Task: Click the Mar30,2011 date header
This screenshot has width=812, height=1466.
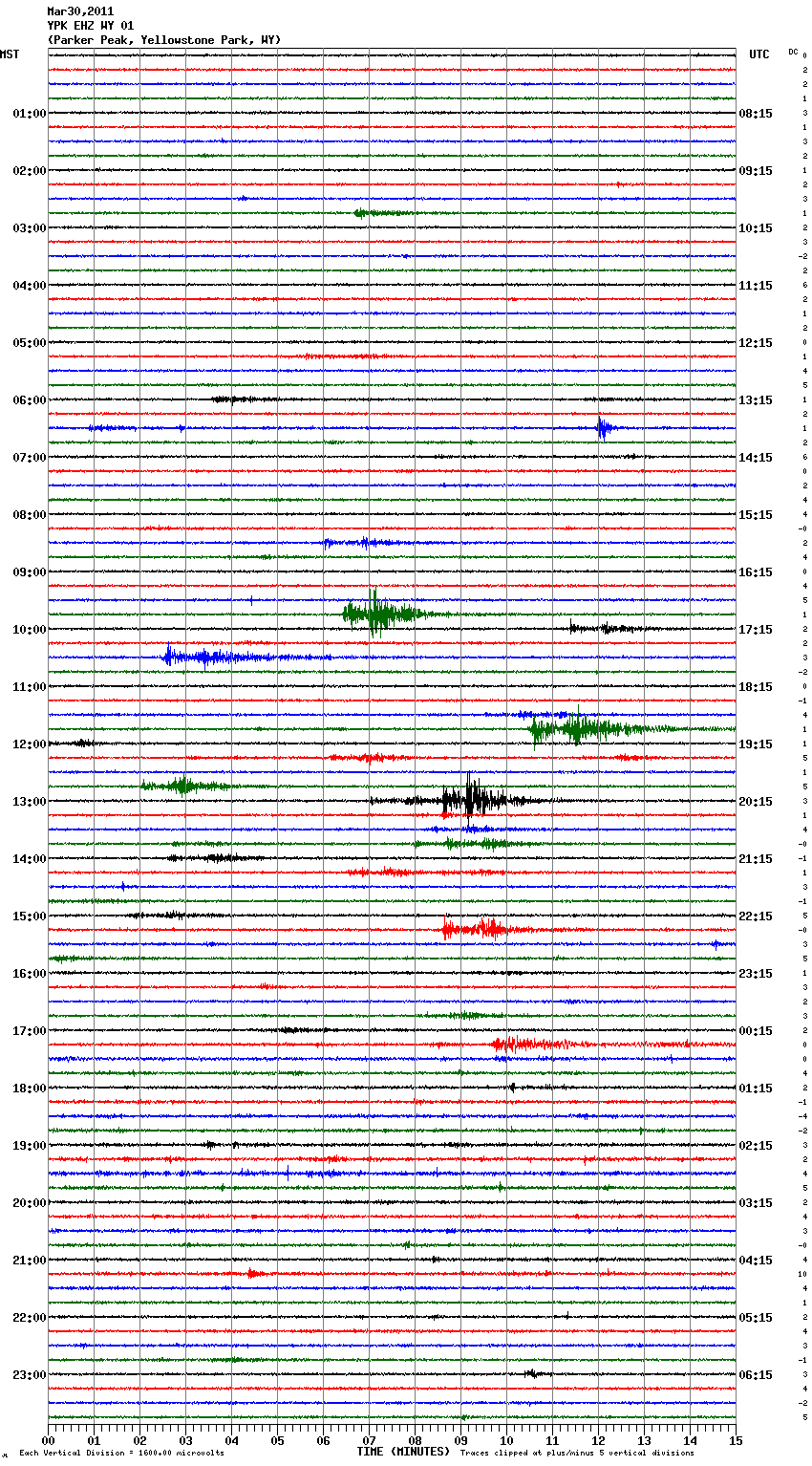Action: (80, 11)
